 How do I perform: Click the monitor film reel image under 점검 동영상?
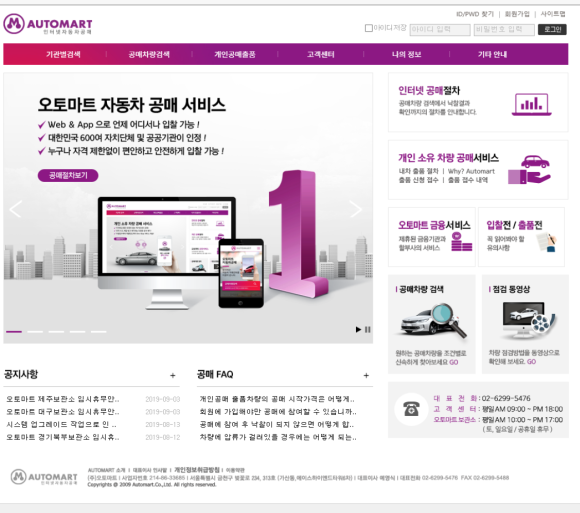coord(528,321)
